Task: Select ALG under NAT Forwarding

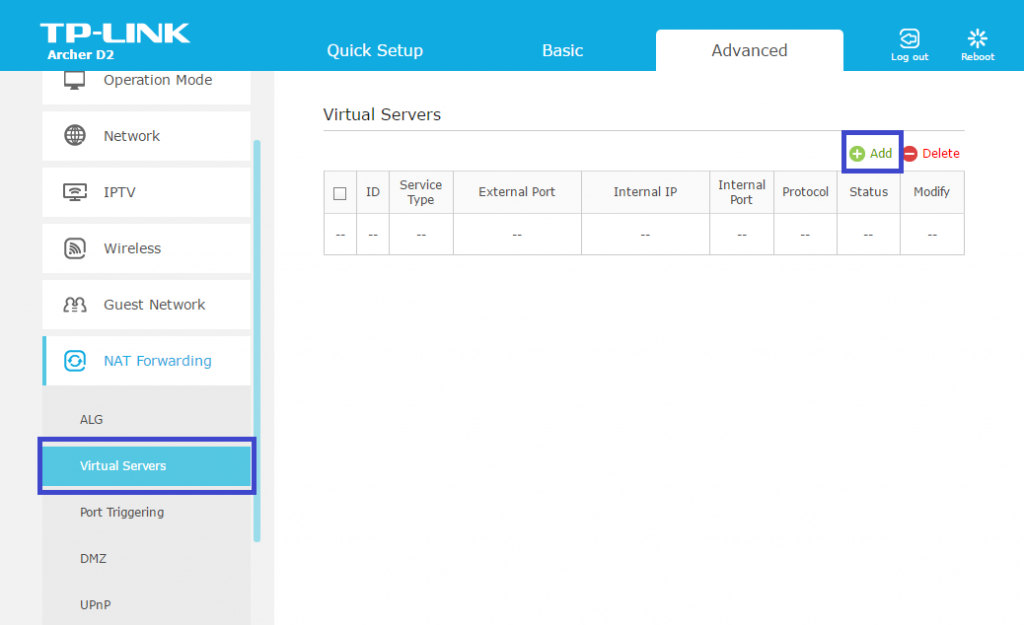Action: pyautogui.click(x=92, y=420)
